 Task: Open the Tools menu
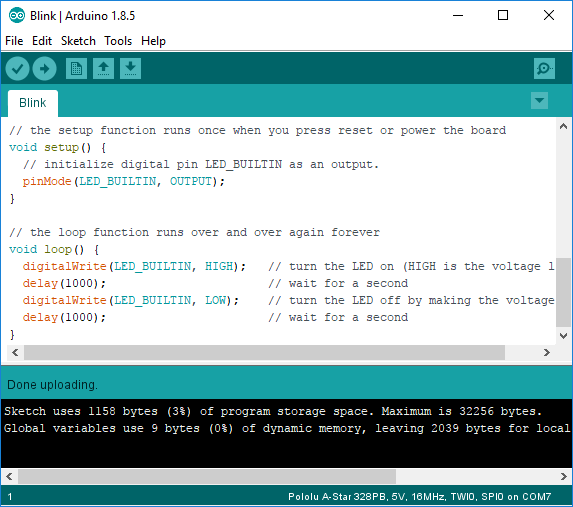click(118, 41)
